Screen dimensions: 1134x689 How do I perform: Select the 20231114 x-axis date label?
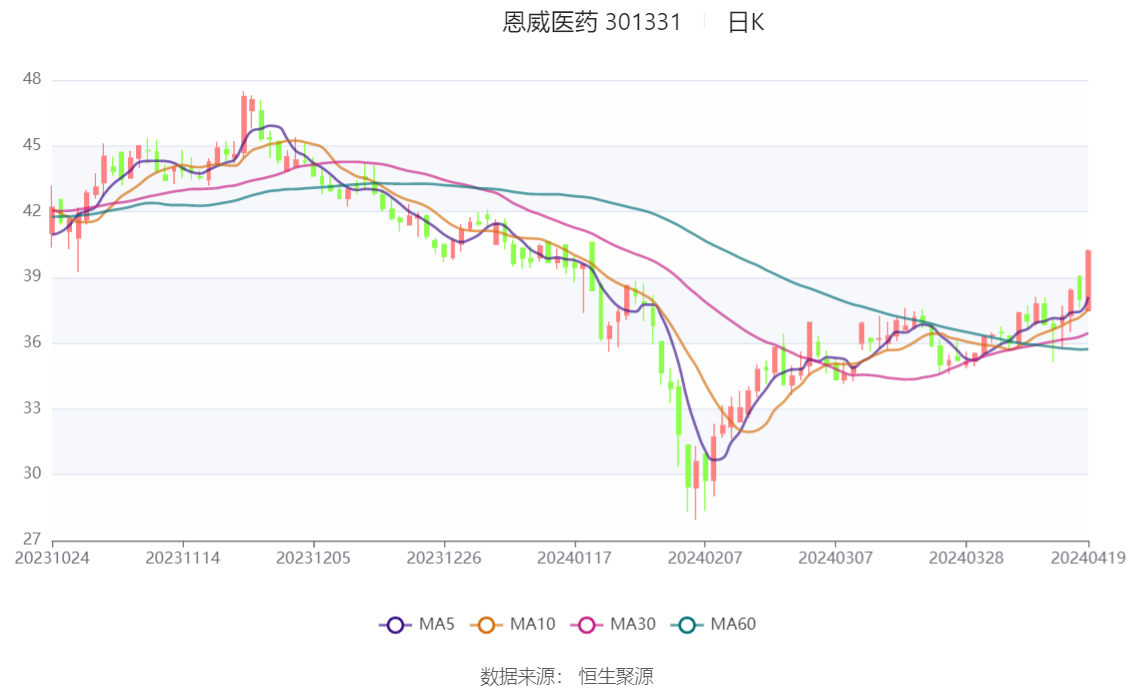[x=183, y=558]
